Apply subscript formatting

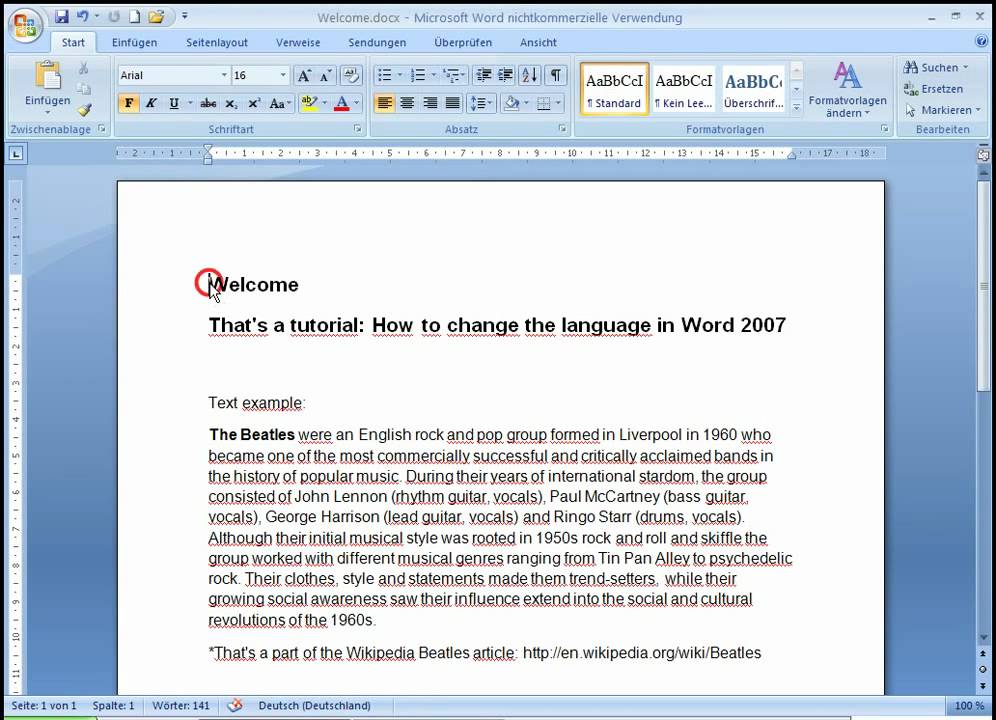(231, 103)
